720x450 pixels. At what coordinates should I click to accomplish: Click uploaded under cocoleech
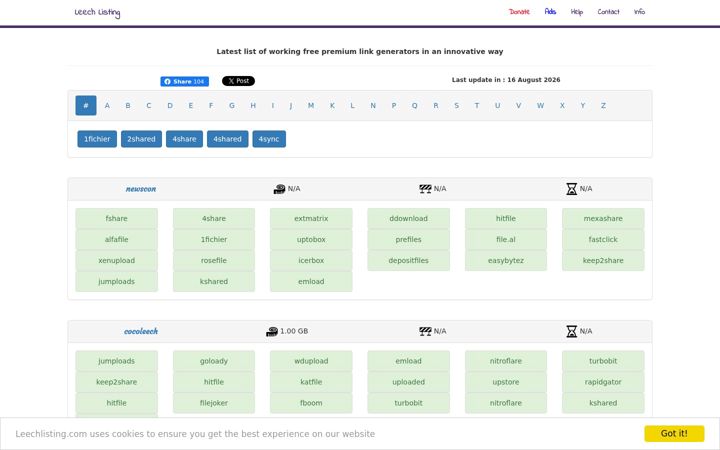[408, 382]
